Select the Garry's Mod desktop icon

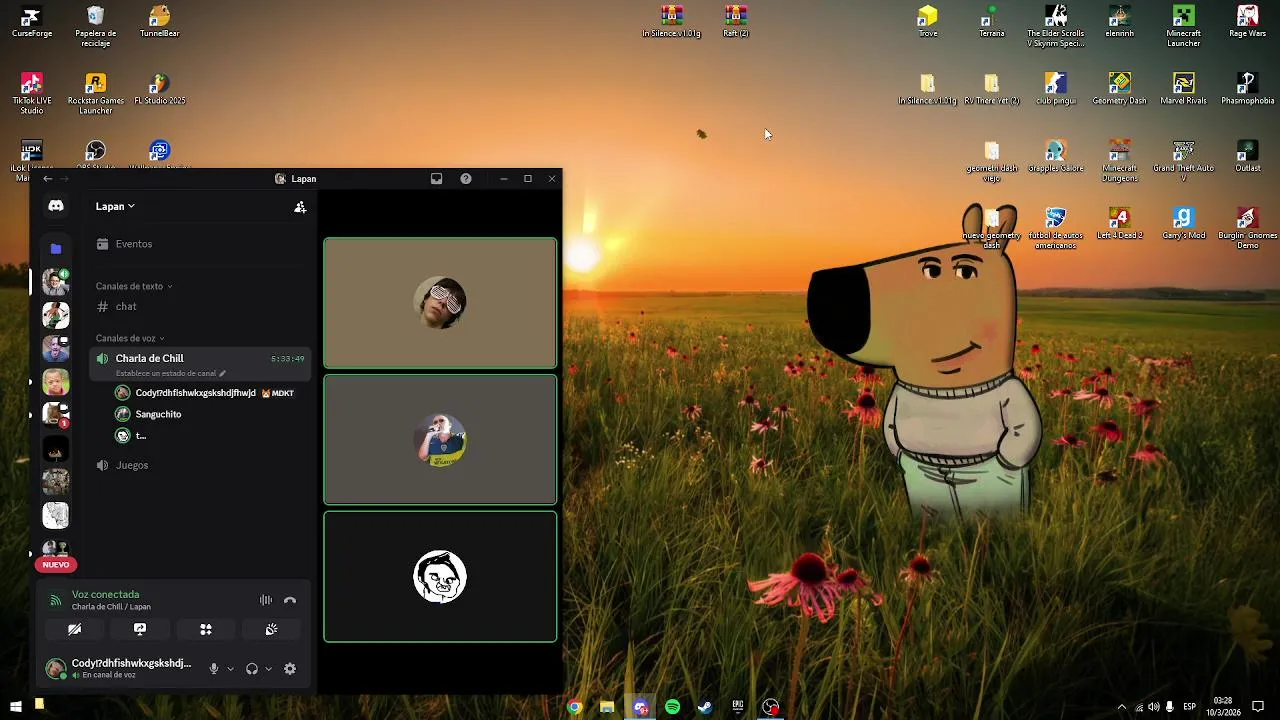point(1183,224)
